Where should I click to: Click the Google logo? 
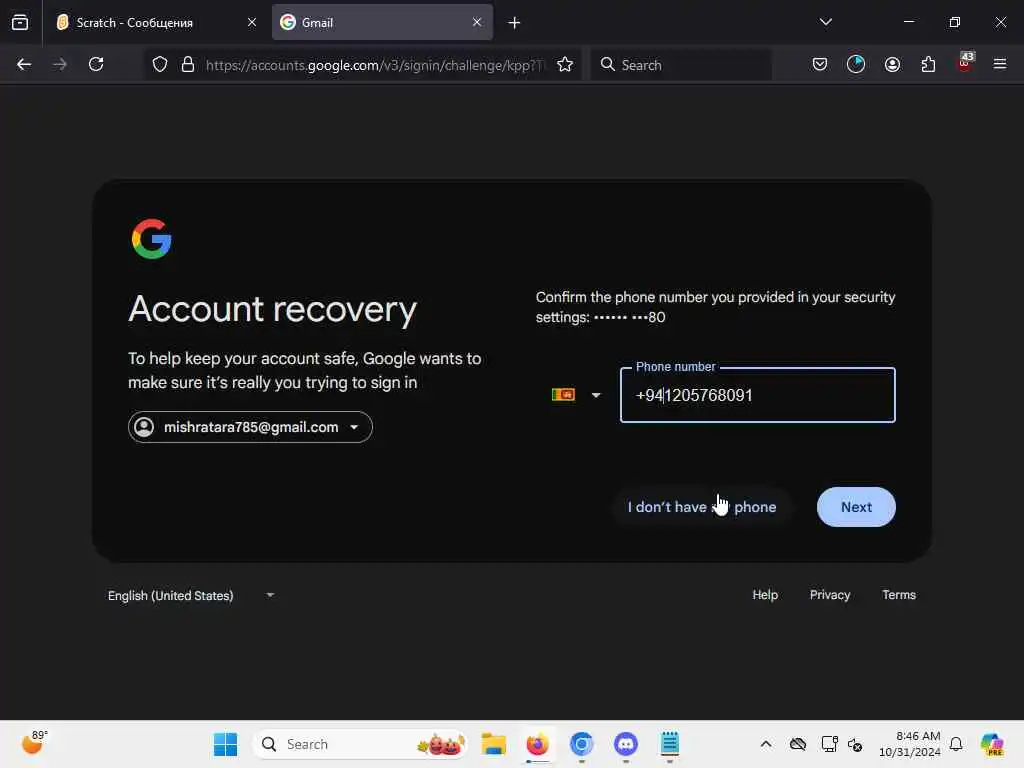[x=152, y=239]
